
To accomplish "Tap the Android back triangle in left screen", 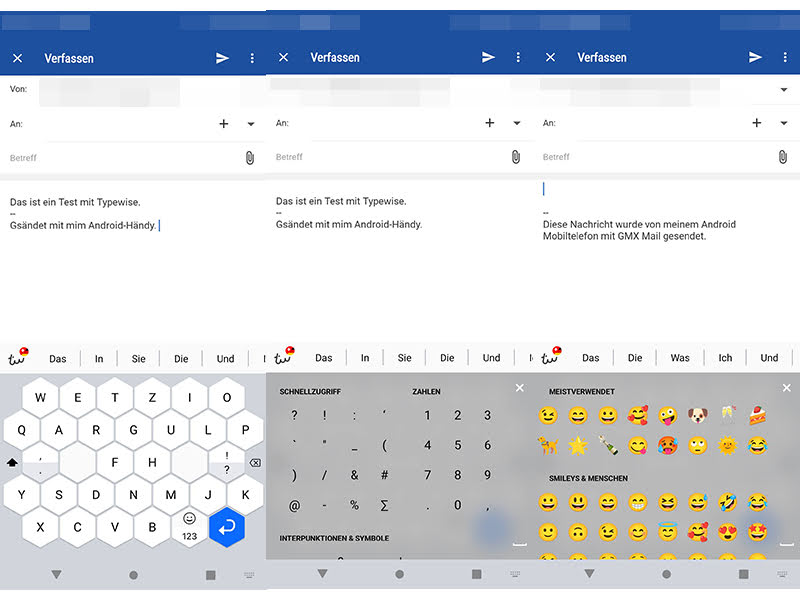I will click(57, 575).
